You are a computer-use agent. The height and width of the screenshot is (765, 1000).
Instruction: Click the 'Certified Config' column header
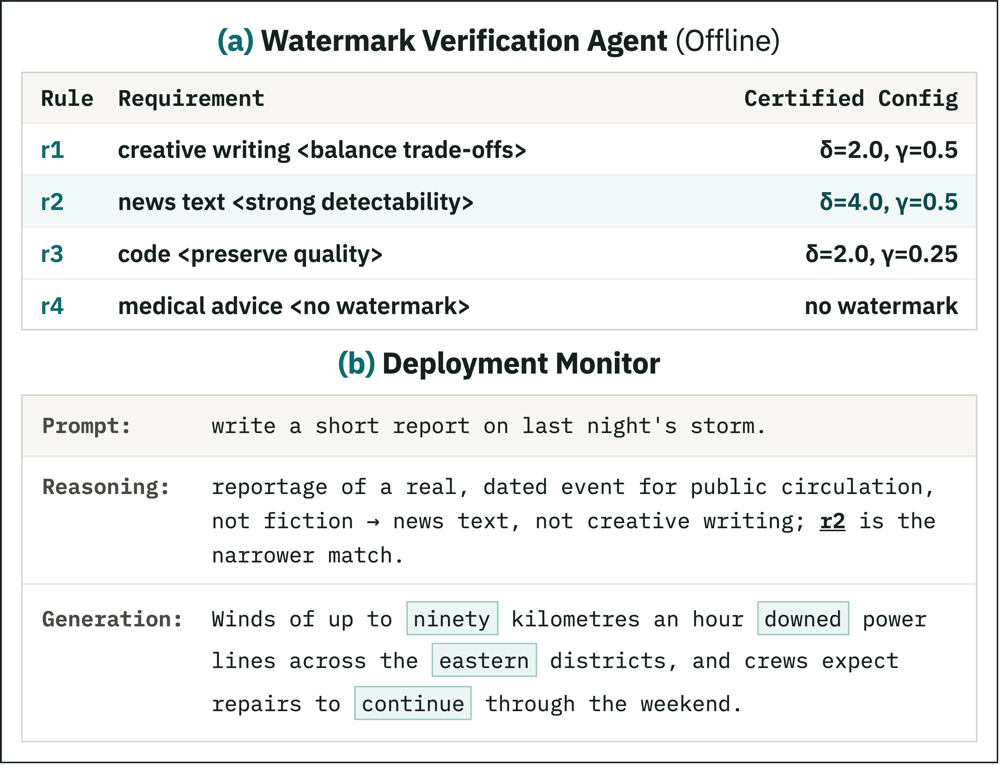pos(851,98)
